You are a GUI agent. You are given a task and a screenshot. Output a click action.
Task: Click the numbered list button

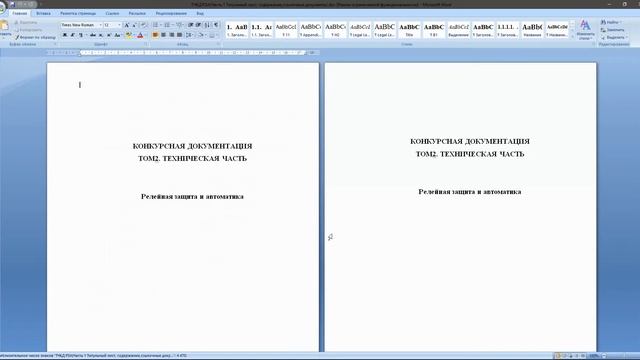(167, 25)
